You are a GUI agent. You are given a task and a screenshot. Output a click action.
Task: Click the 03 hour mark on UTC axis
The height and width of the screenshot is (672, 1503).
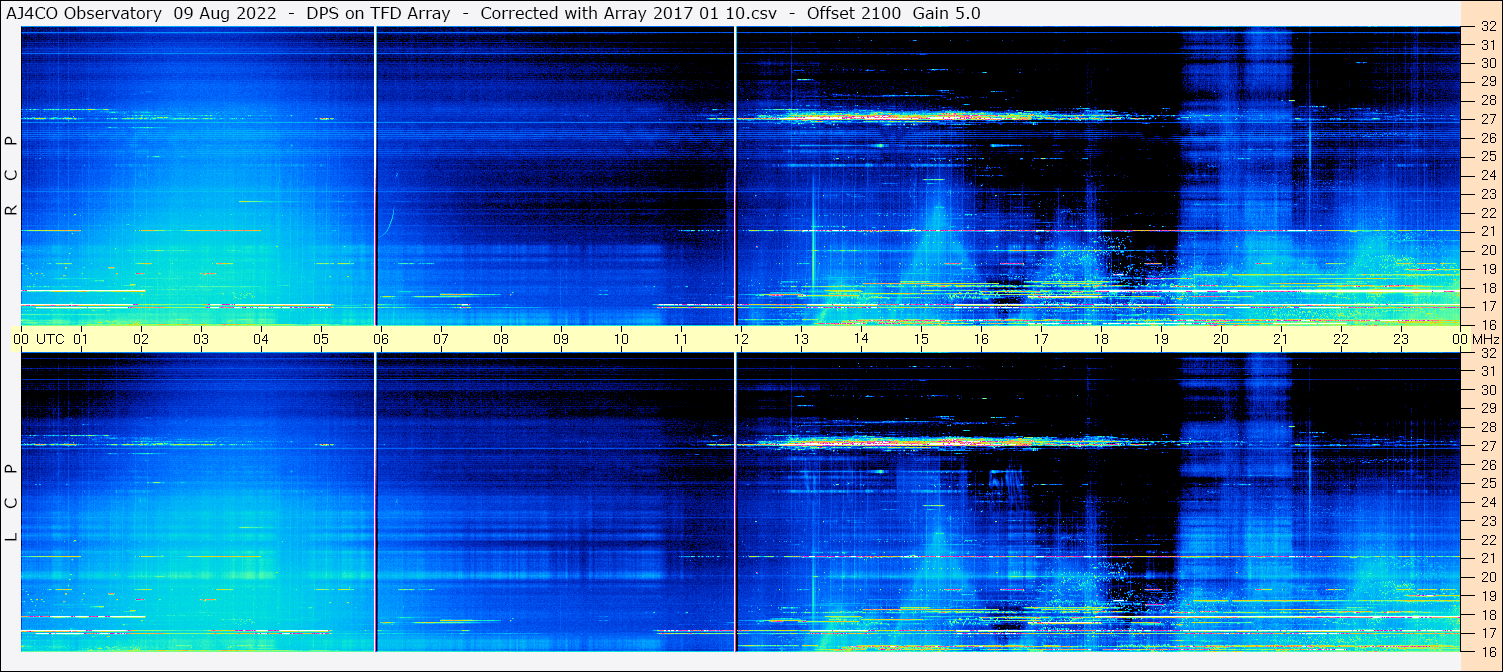coord(201,339)
